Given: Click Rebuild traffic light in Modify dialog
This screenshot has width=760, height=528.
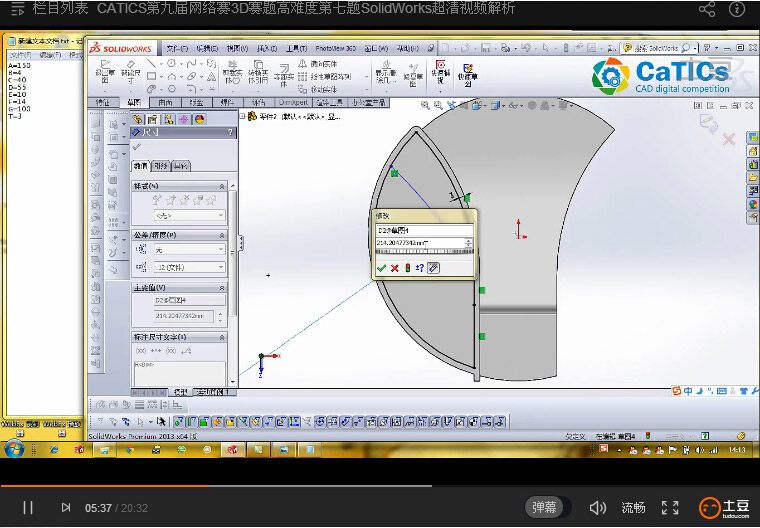Looking at the screenshot, I should (408, 268).
